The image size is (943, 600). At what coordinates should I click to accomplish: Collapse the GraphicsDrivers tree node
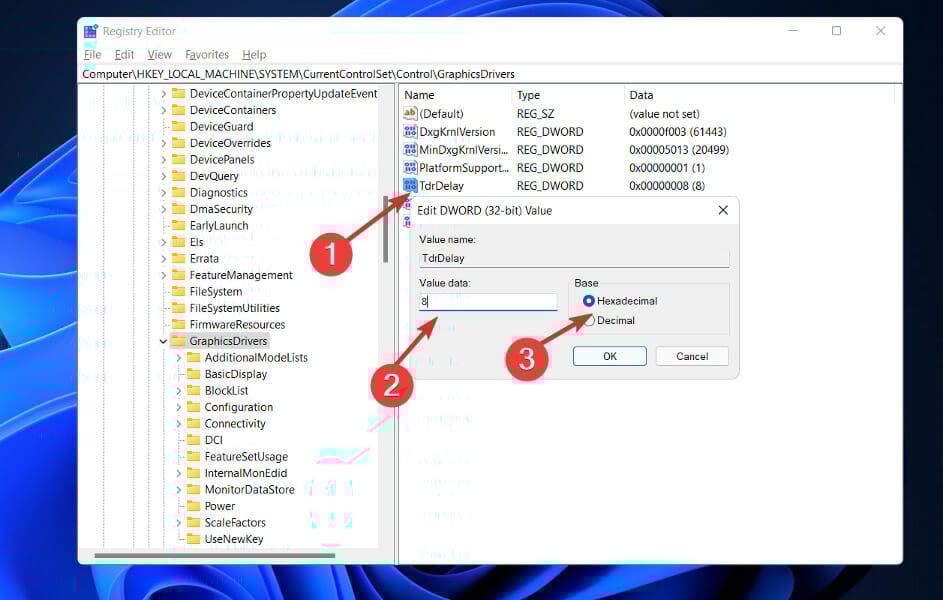[x=162, y=340]
